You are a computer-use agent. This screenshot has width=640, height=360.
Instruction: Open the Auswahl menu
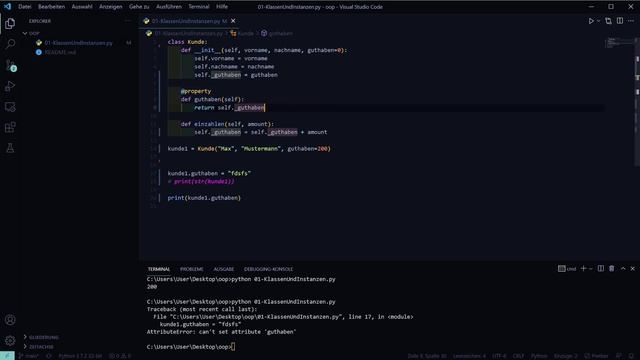tap(82, 7)
